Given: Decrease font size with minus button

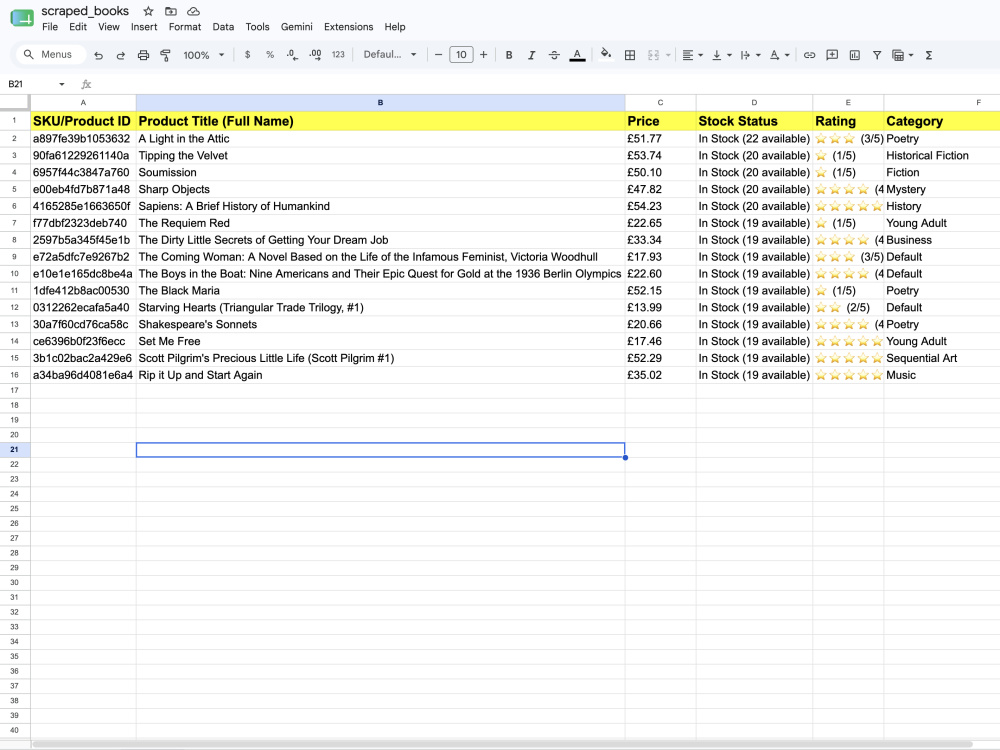Looking at the screenshot, I should 438,55.
